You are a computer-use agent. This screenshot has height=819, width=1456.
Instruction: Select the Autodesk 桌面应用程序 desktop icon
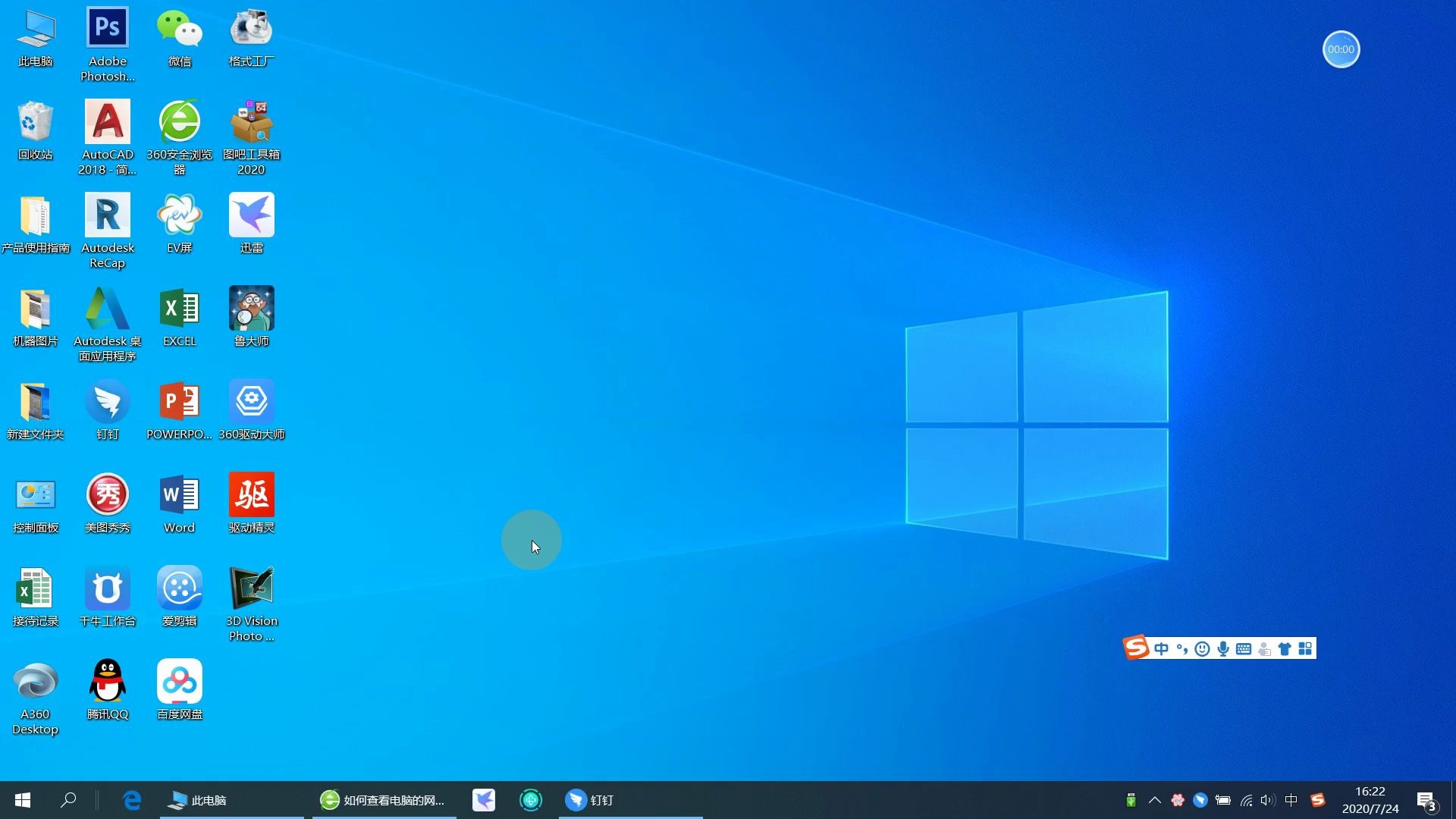(108, 325)
